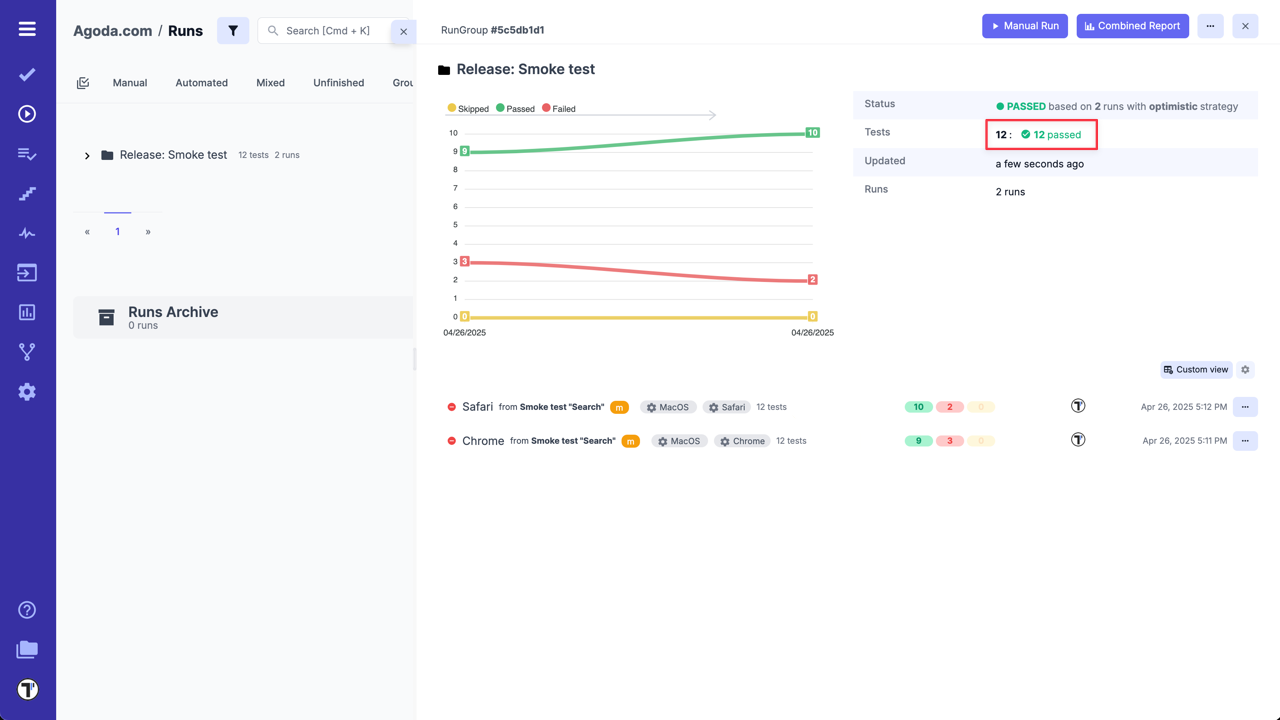Open Pulse via the heartbeat sidebar icon
The height and width of the screenshot is (720, 1280).
27,233
